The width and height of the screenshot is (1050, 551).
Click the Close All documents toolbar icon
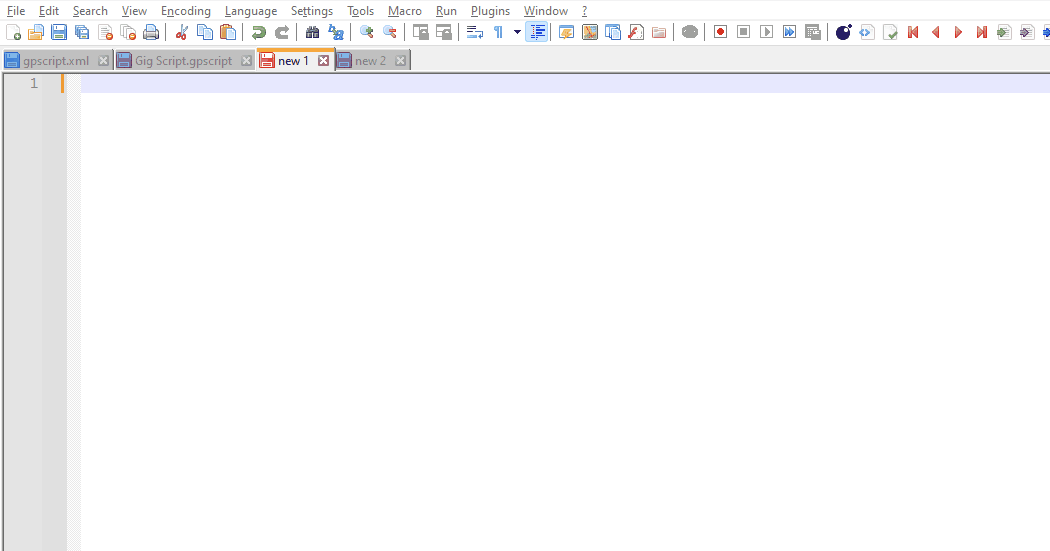128,32
